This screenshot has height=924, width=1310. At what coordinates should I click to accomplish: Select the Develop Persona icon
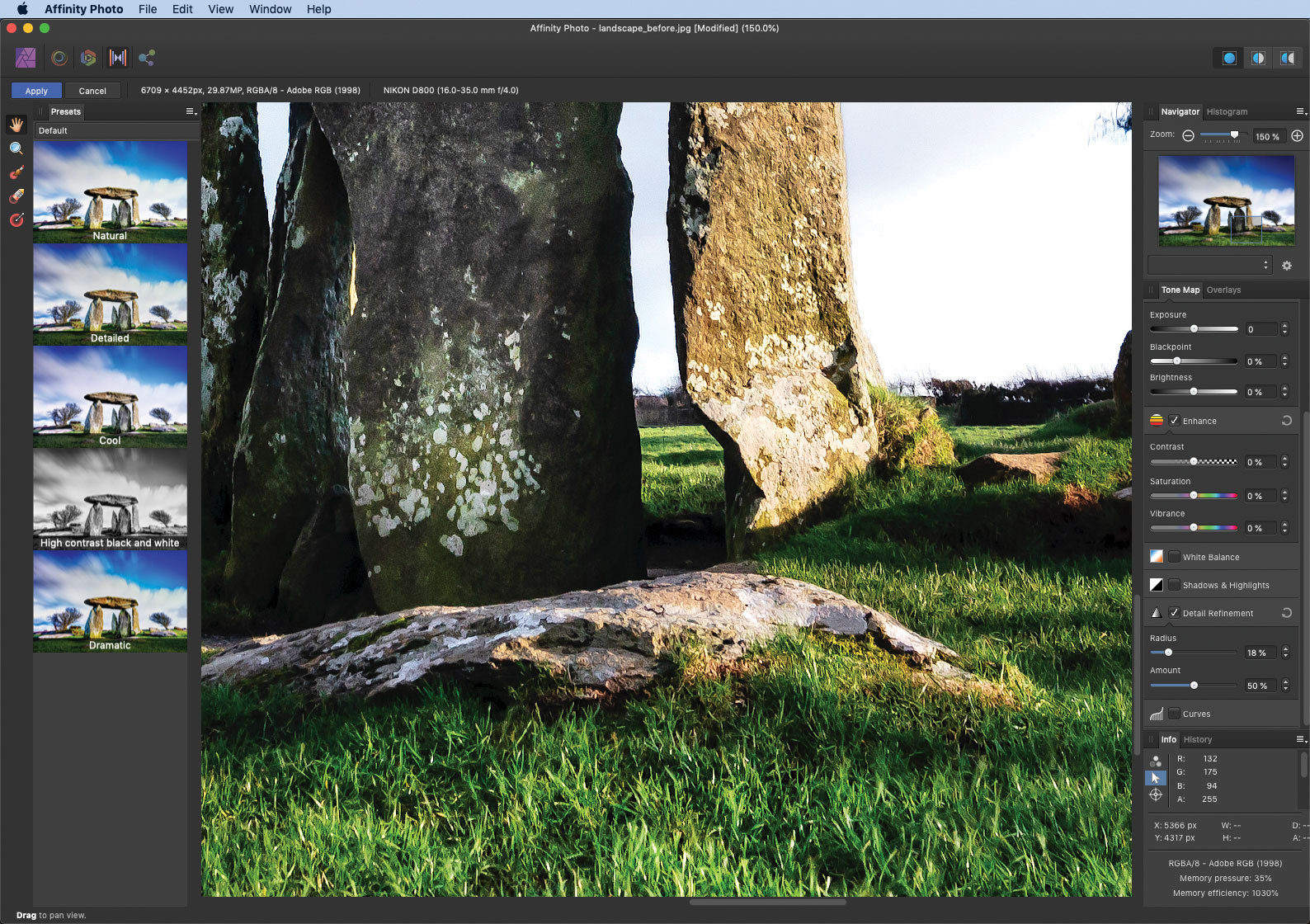pyautogui.click(x=88, y=58)
